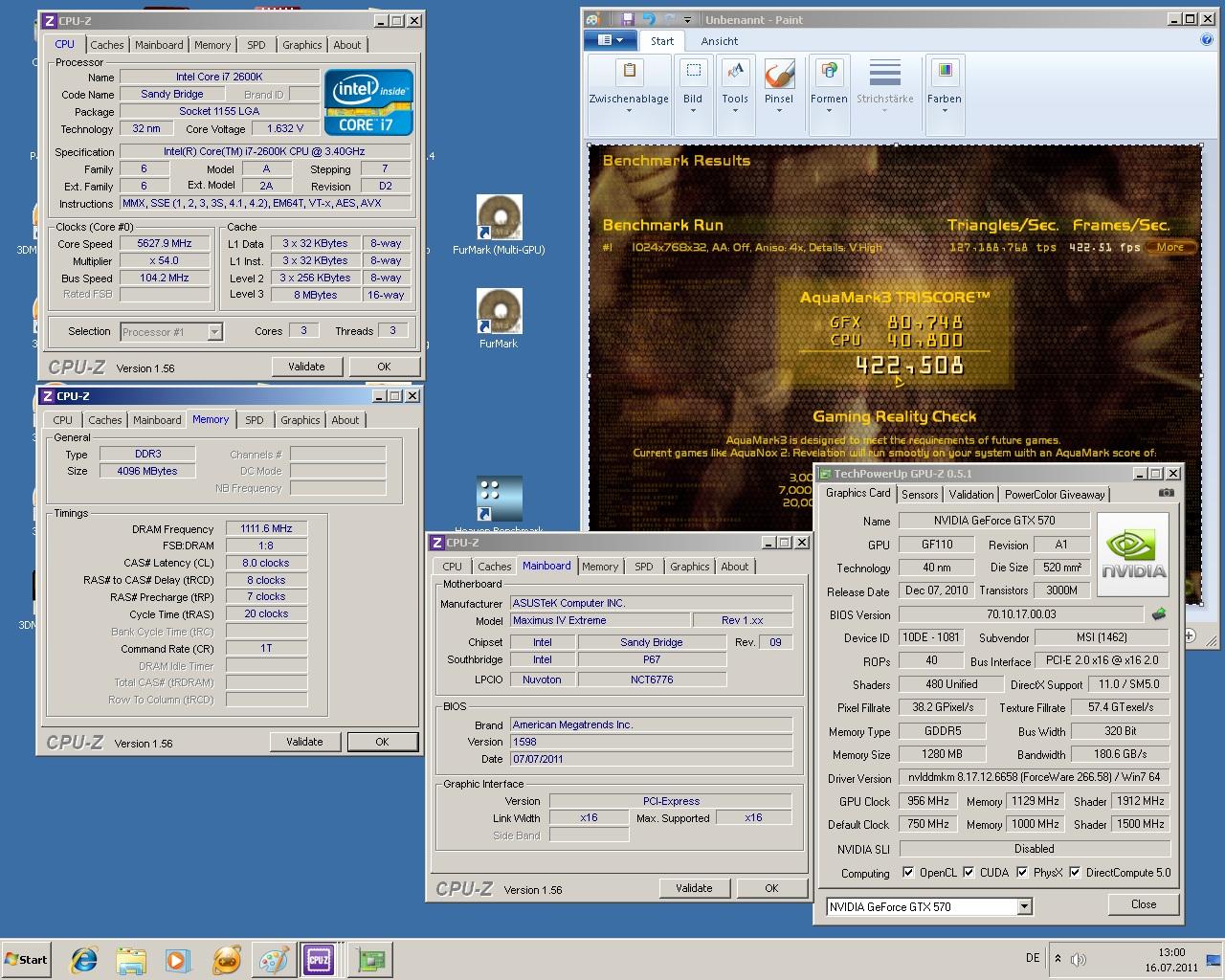Click the Redo arrow in Paint's quick access toolbar

click(669, 19)
